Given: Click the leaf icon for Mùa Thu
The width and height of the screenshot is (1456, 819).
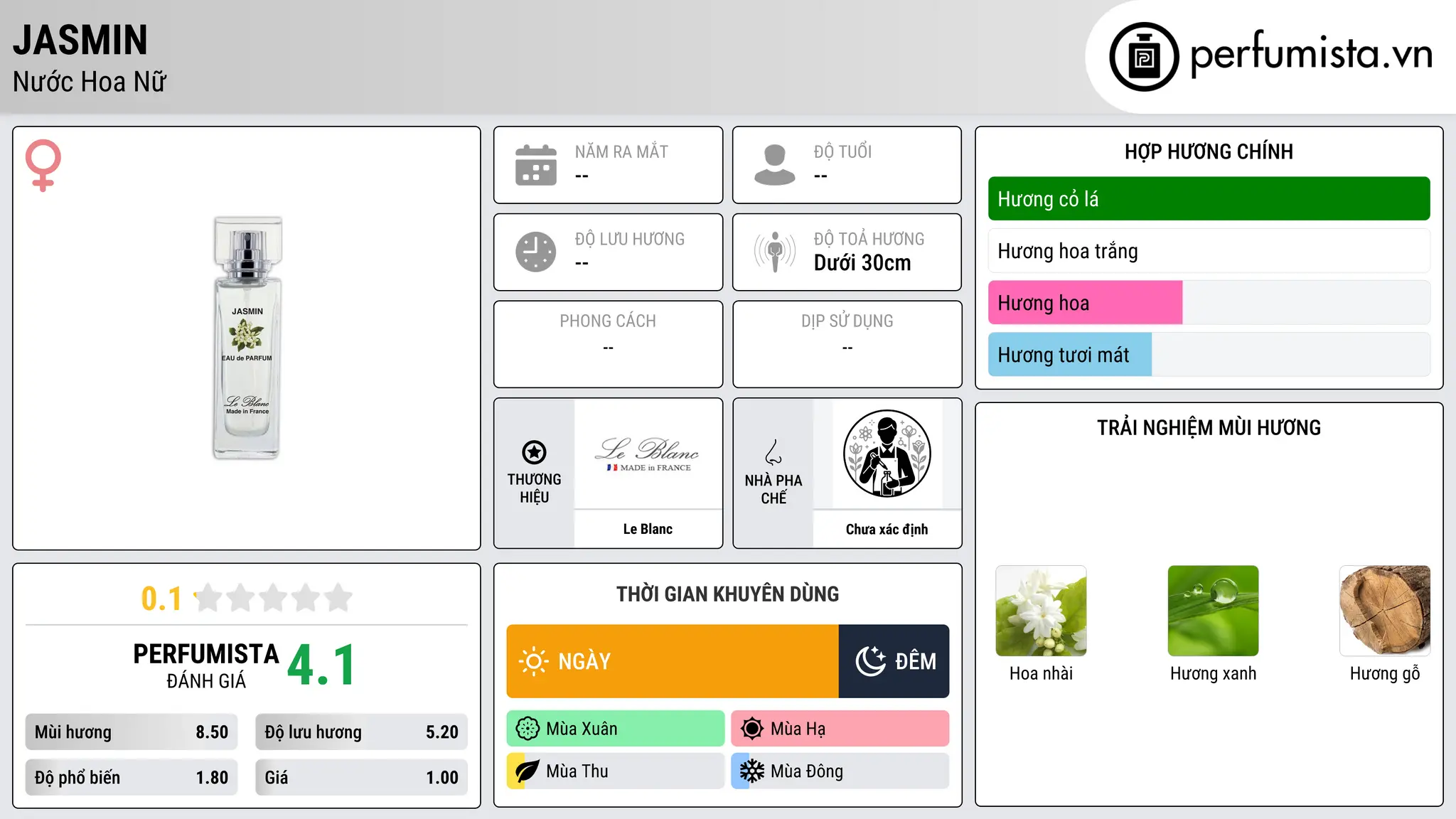Looking at the screenshot, I should click(528, 771).
